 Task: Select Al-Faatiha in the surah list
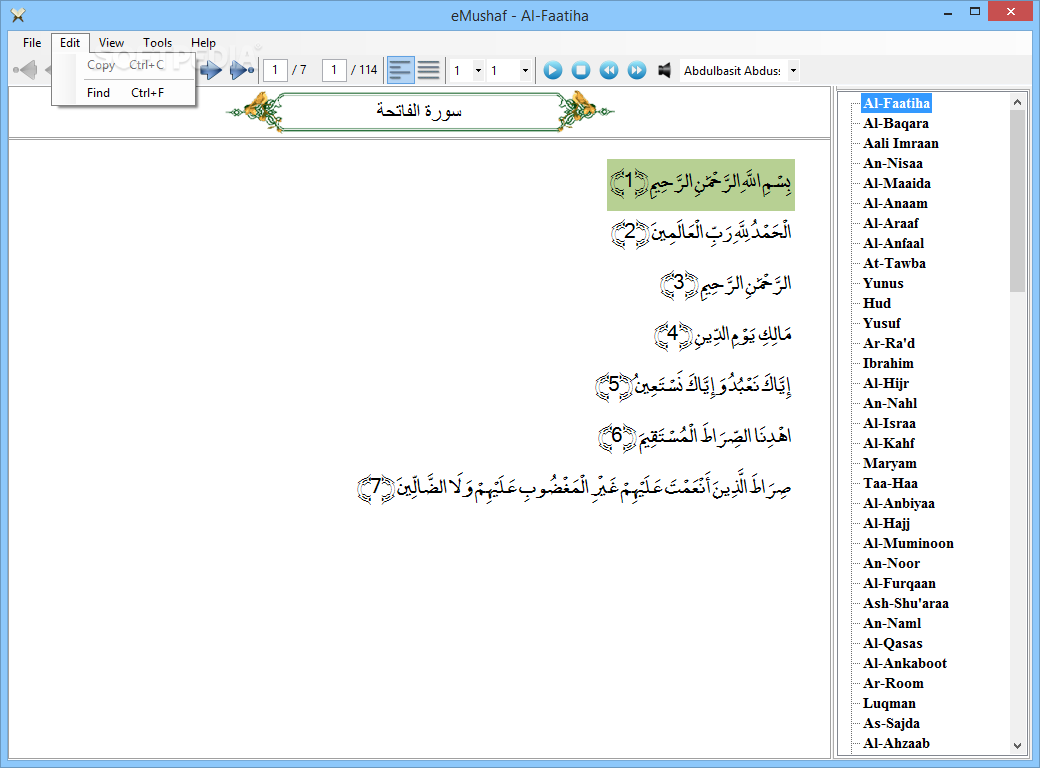click(x=896, y=103)
